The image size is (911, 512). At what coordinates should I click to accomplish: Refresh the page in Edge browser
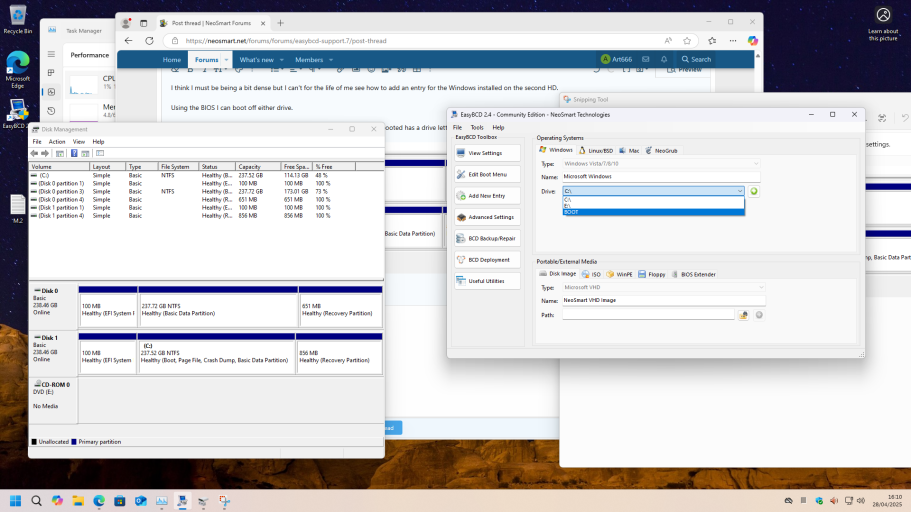point(149,41)
